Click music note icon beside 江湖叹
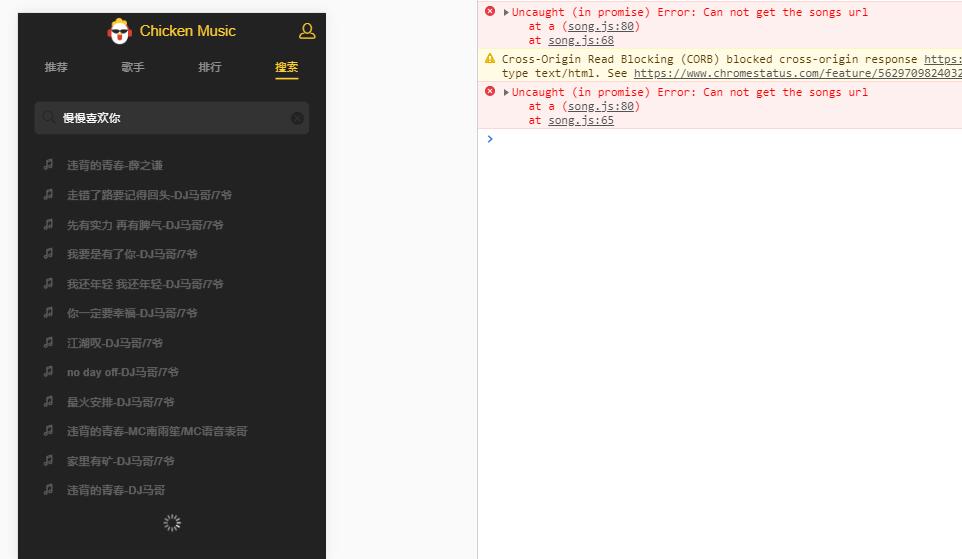Viewport: 962px width, 559px height. [x=48, y=342]
